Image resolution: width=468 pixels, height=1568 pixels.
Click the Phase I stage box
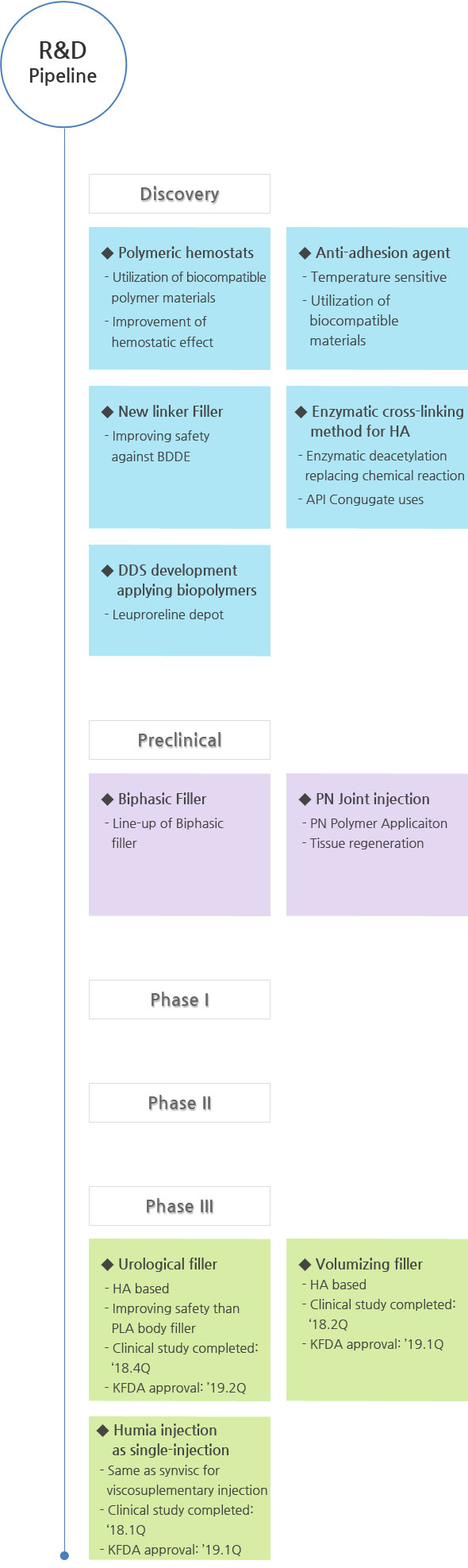(179, 1000)
